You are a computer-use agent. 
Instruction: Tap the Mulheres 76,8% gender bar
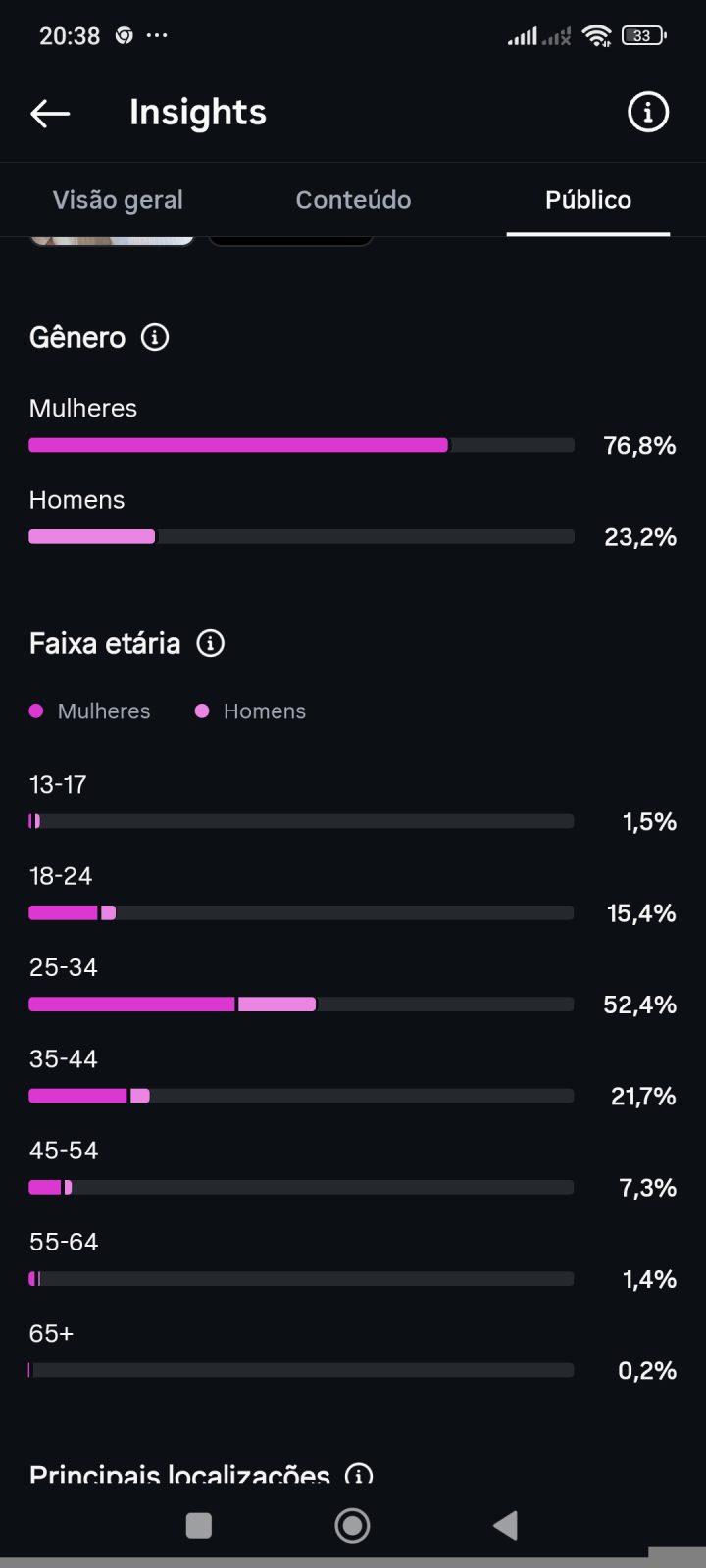[302, 445]
